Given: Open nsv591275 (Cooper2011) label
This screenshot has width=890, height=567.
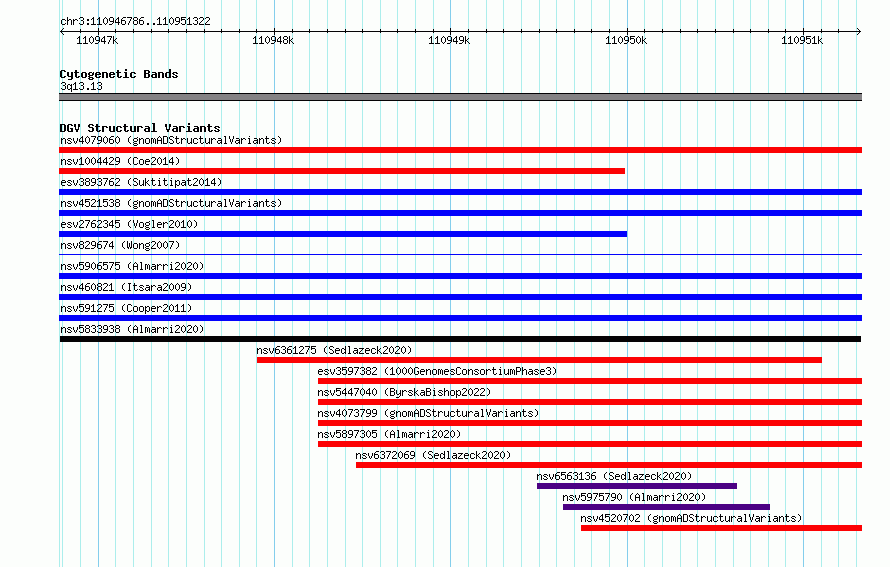Looking at the screenshot, I should click(126, 308).
